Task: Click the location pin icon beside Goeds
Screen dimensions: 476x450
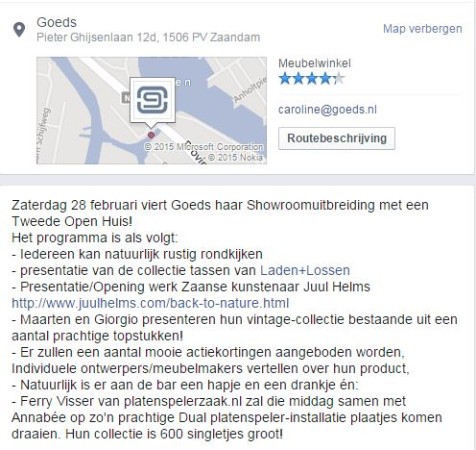Action: click(x=19, y=30)
